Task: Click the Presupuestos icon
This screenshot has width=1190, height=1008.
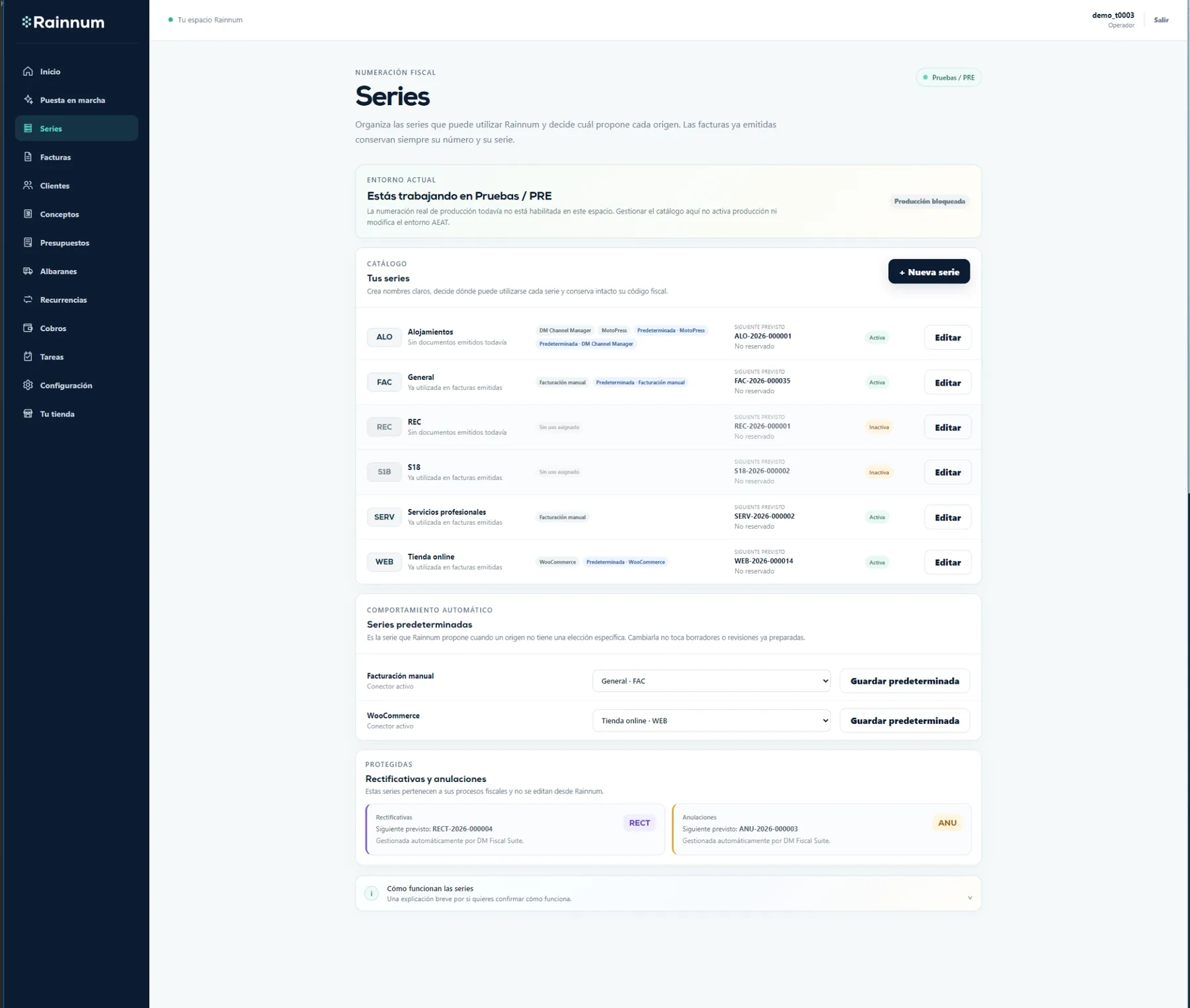Action: [28, 243]
